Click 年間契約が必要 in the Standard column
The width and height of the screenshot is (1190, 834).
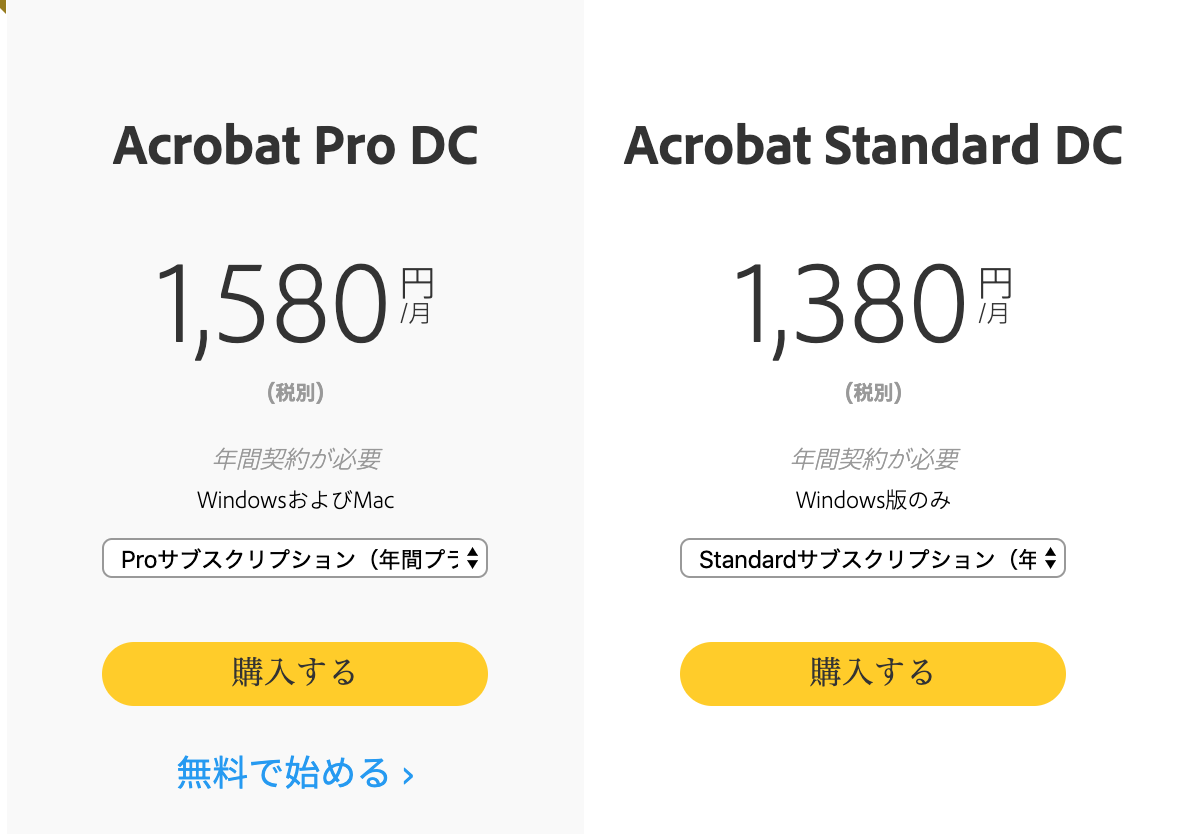(874, 459)
